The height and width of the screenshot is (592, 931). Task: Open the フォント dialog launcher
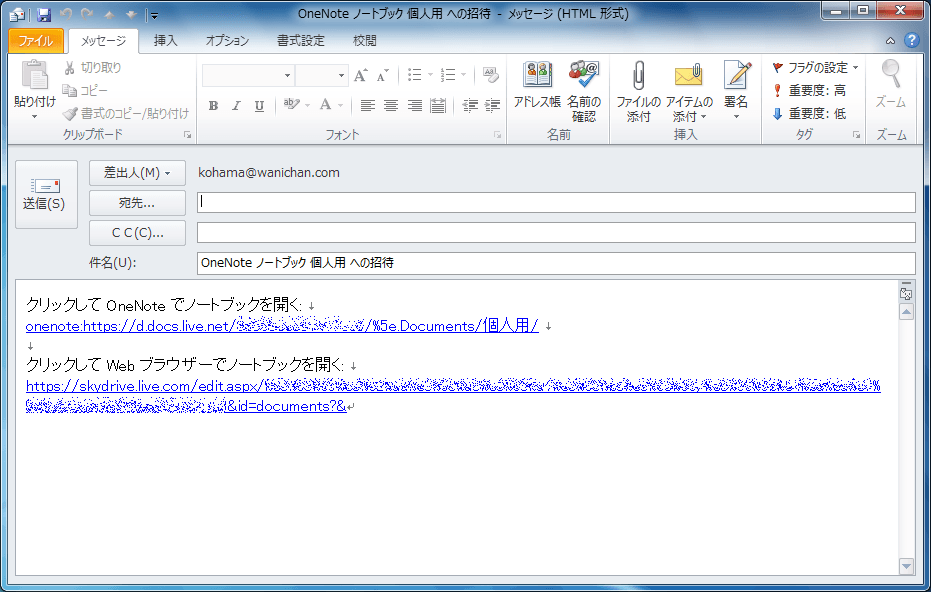click(x=498, y=135)
